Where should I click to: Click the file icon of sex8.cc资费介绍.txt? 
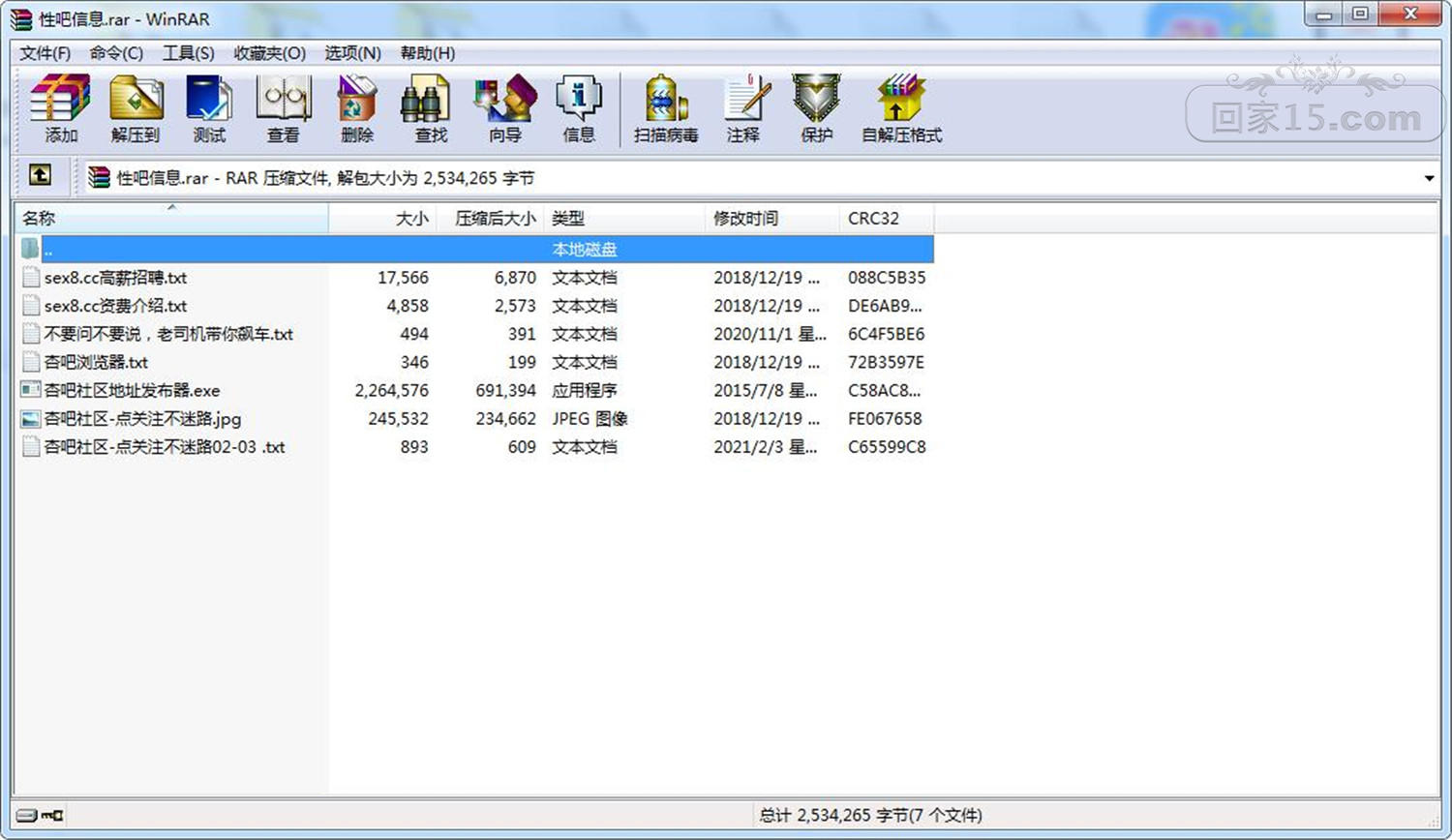31,305
